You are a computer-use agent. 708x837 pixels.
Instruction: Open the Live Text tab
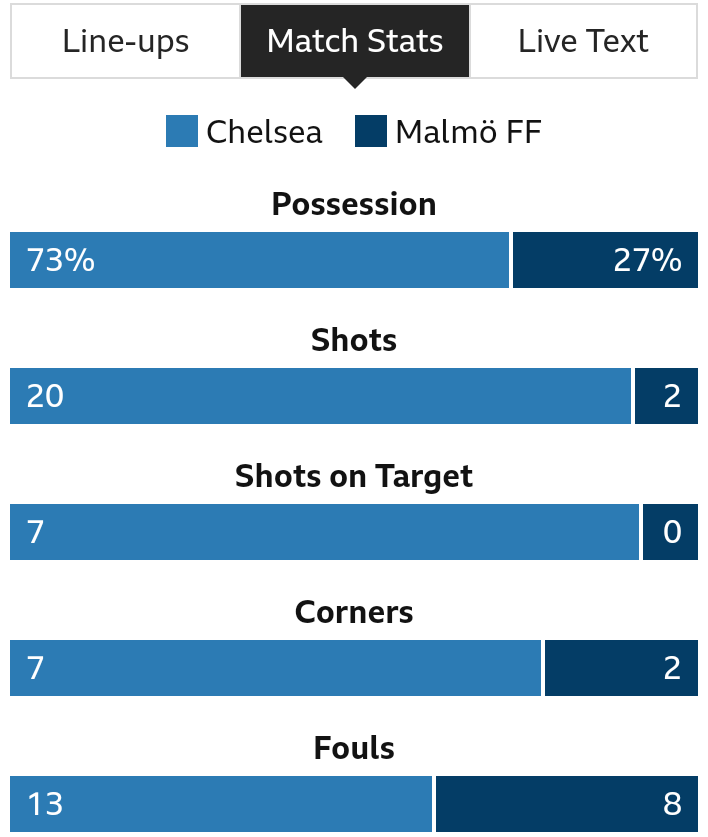pos(583,41)
